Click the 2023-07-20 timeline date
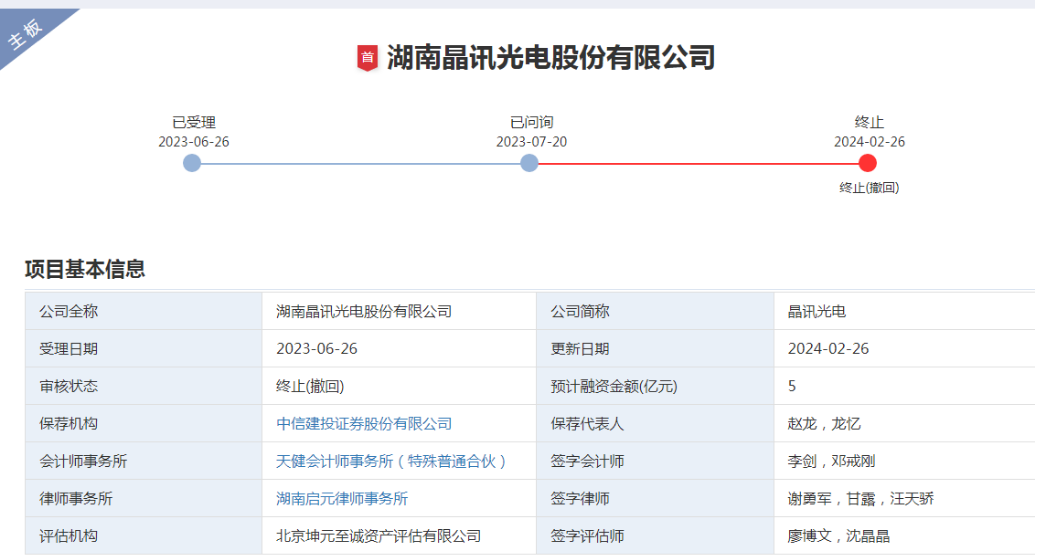 (x=532, y=141)
